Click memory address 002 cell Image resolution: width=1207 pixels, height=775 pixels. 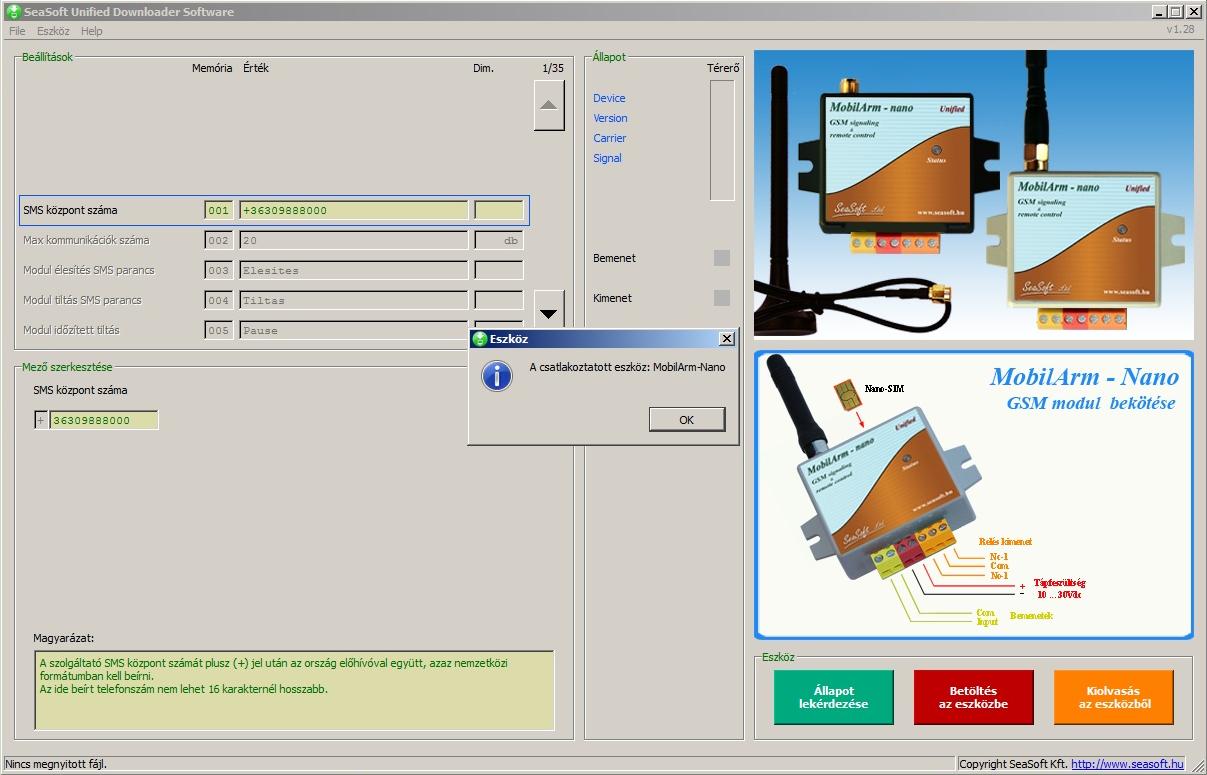219,241
